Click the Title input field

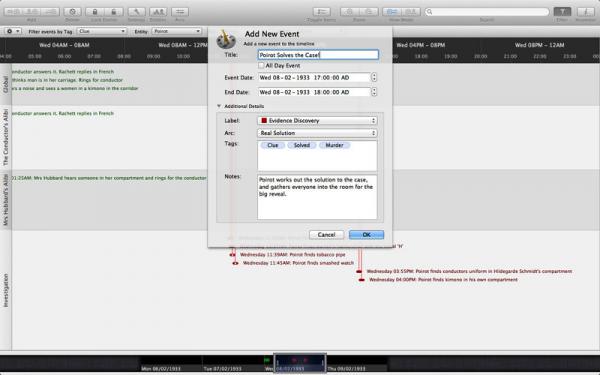coord(318,55)
